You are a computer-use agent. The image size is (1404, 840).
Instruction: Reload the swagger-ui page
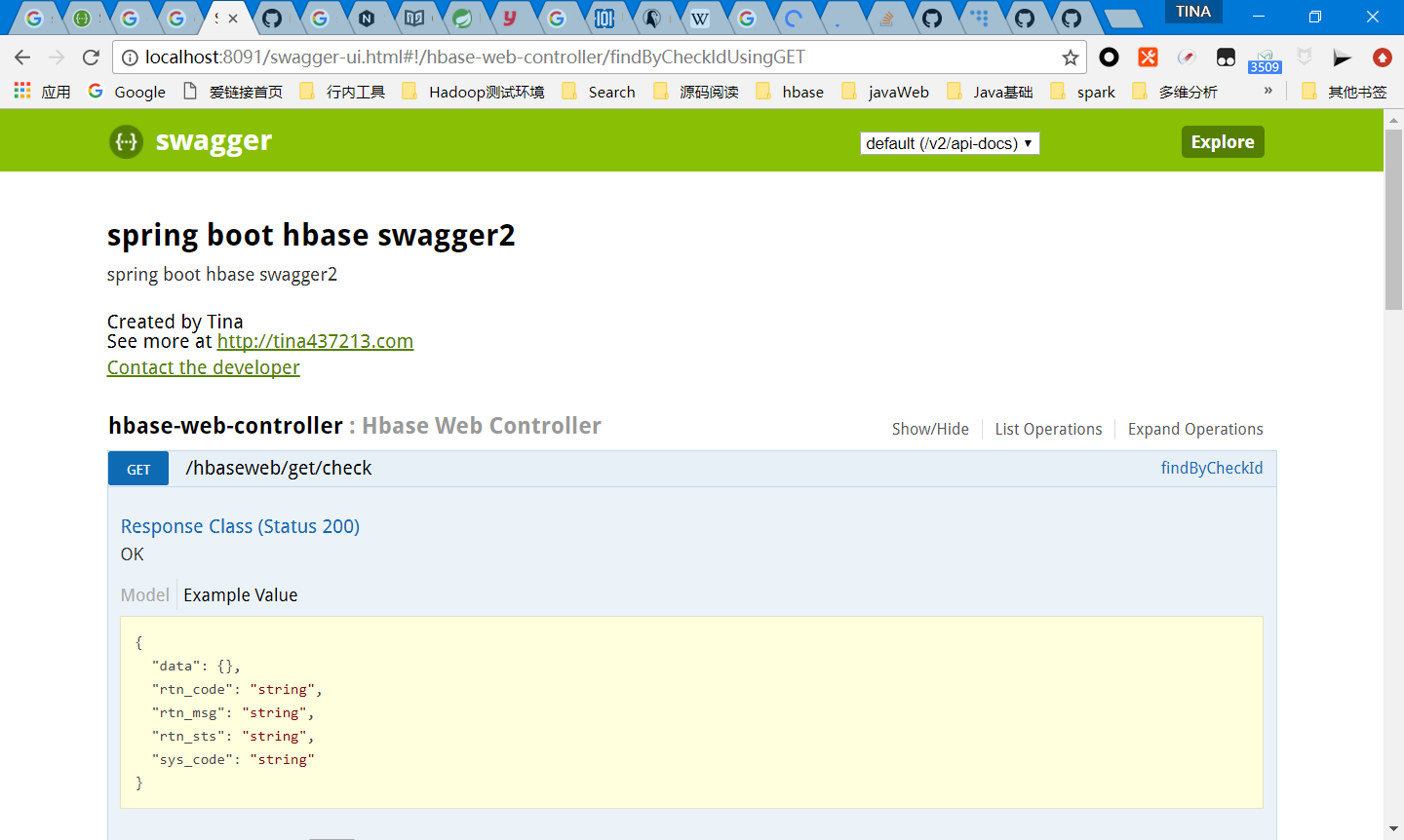point(91,57)
